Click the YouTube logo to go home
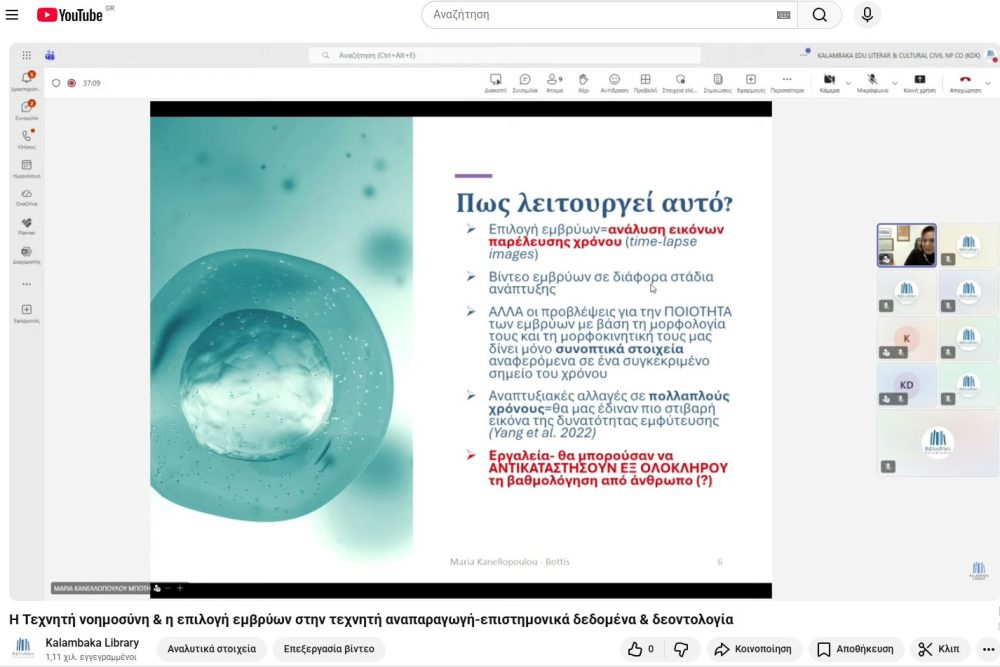 pyautogui.click(x=70, y=15)
